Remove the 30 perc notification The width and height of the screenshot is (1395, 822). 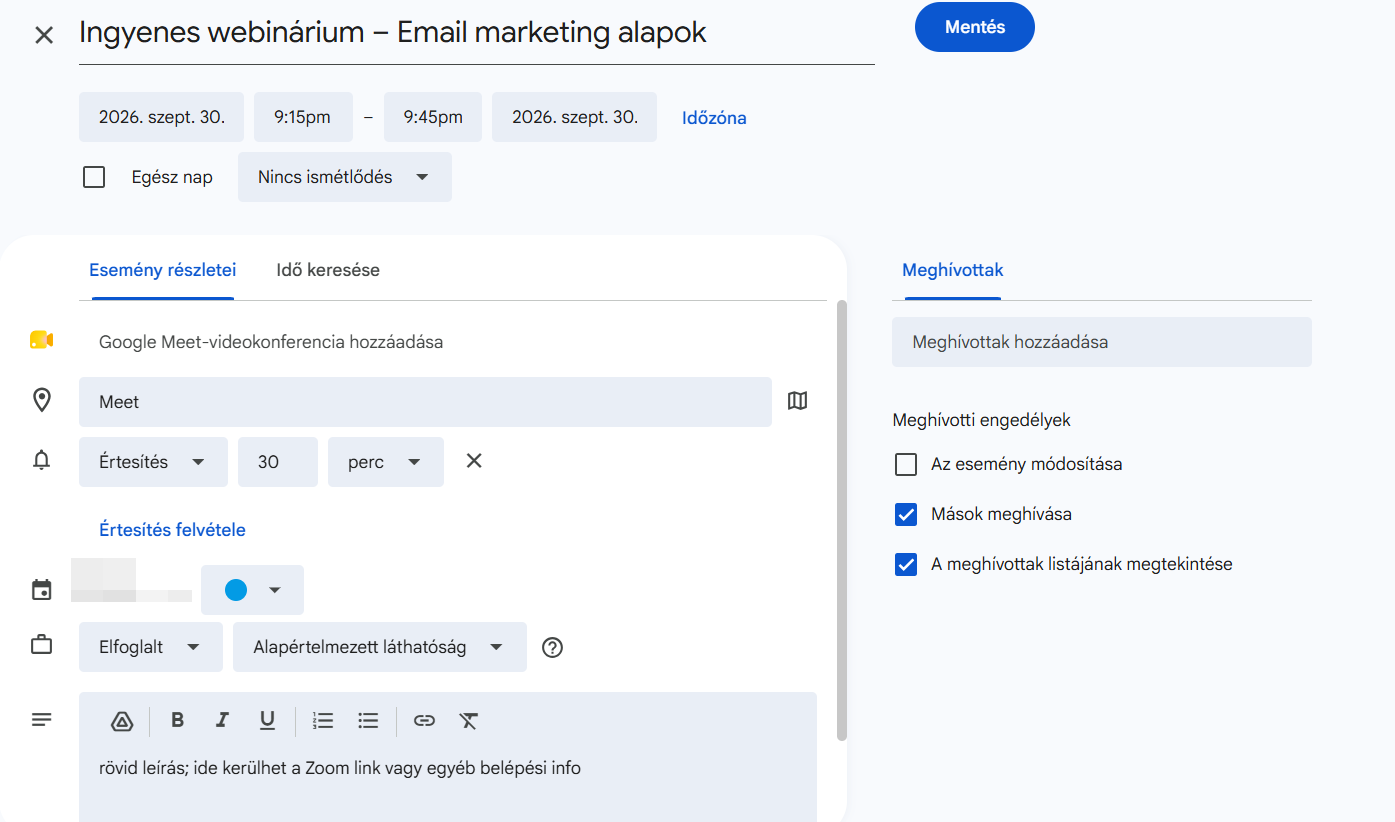[x=474, y=461]
